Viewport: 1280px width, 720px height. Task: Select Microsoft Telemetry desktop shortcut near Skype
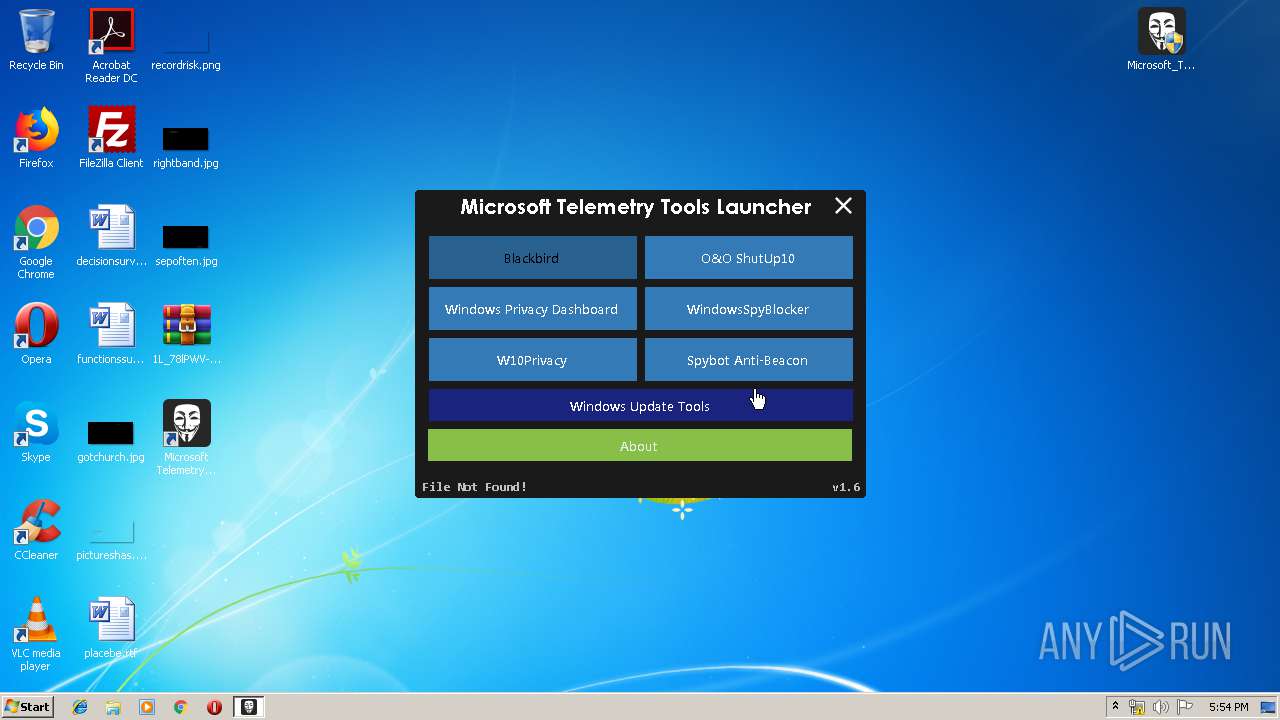point(186,438)
